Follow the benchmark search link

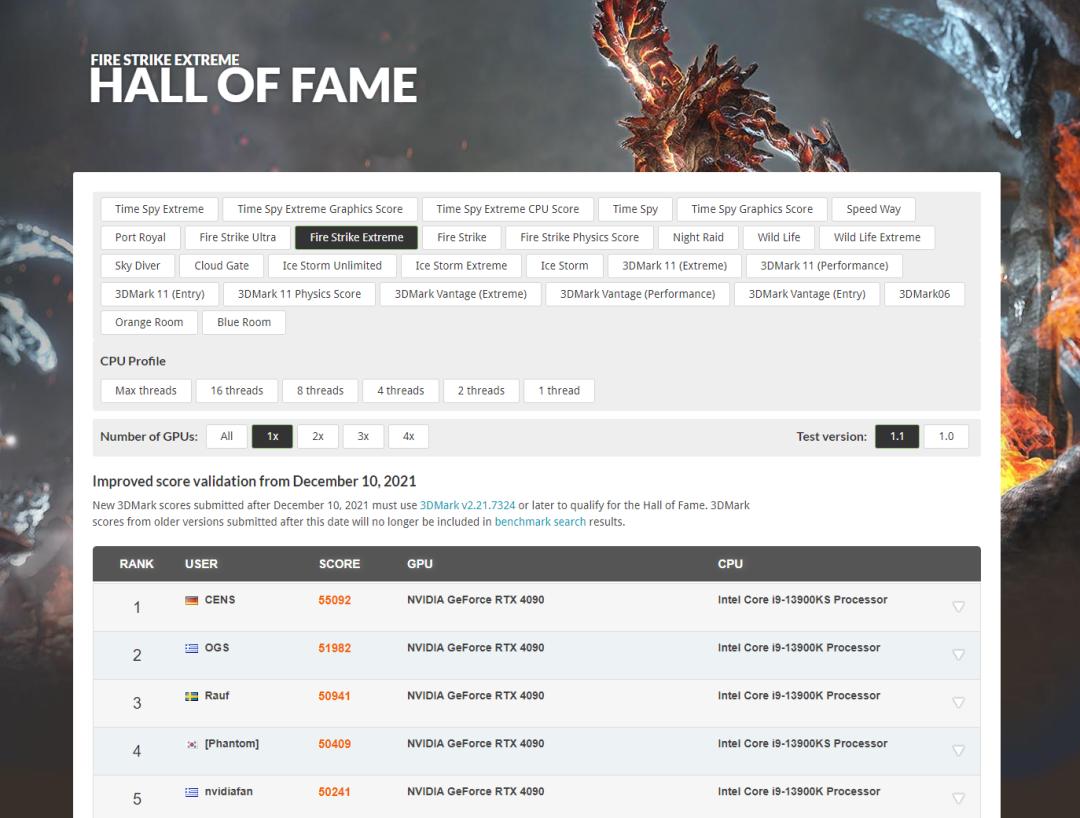[x=540, y=522]
